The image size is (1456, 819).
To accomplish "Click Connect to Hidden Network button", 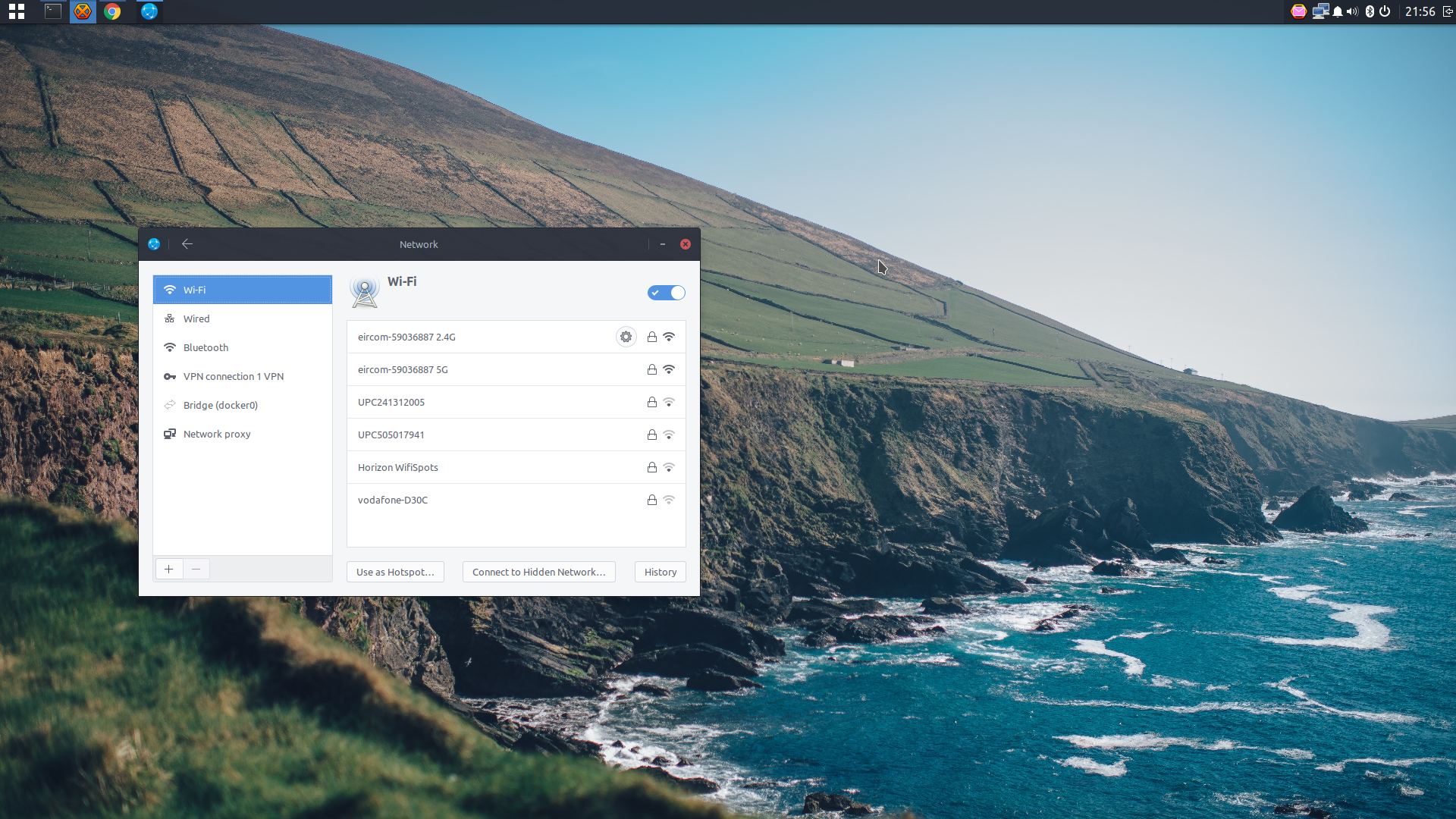I will [539, 572].
